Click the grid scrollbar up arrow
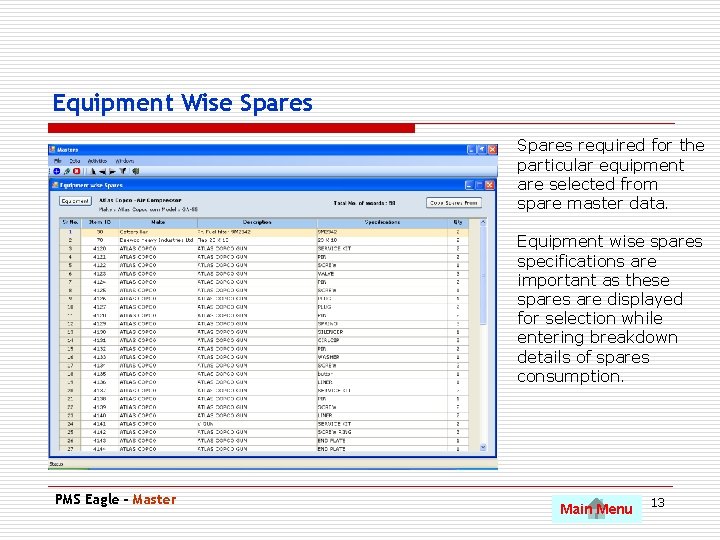The width and height of the screenshot is (720, 540). (483, 222)
